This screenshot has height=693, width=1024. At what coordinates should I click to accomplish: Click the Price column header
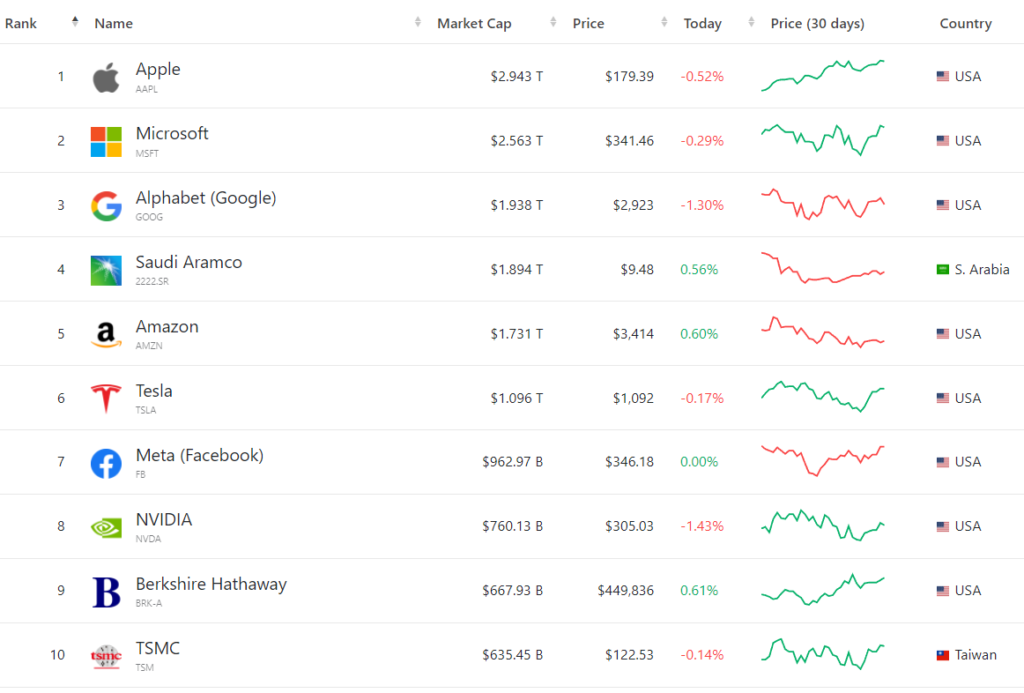click(588, 24)
